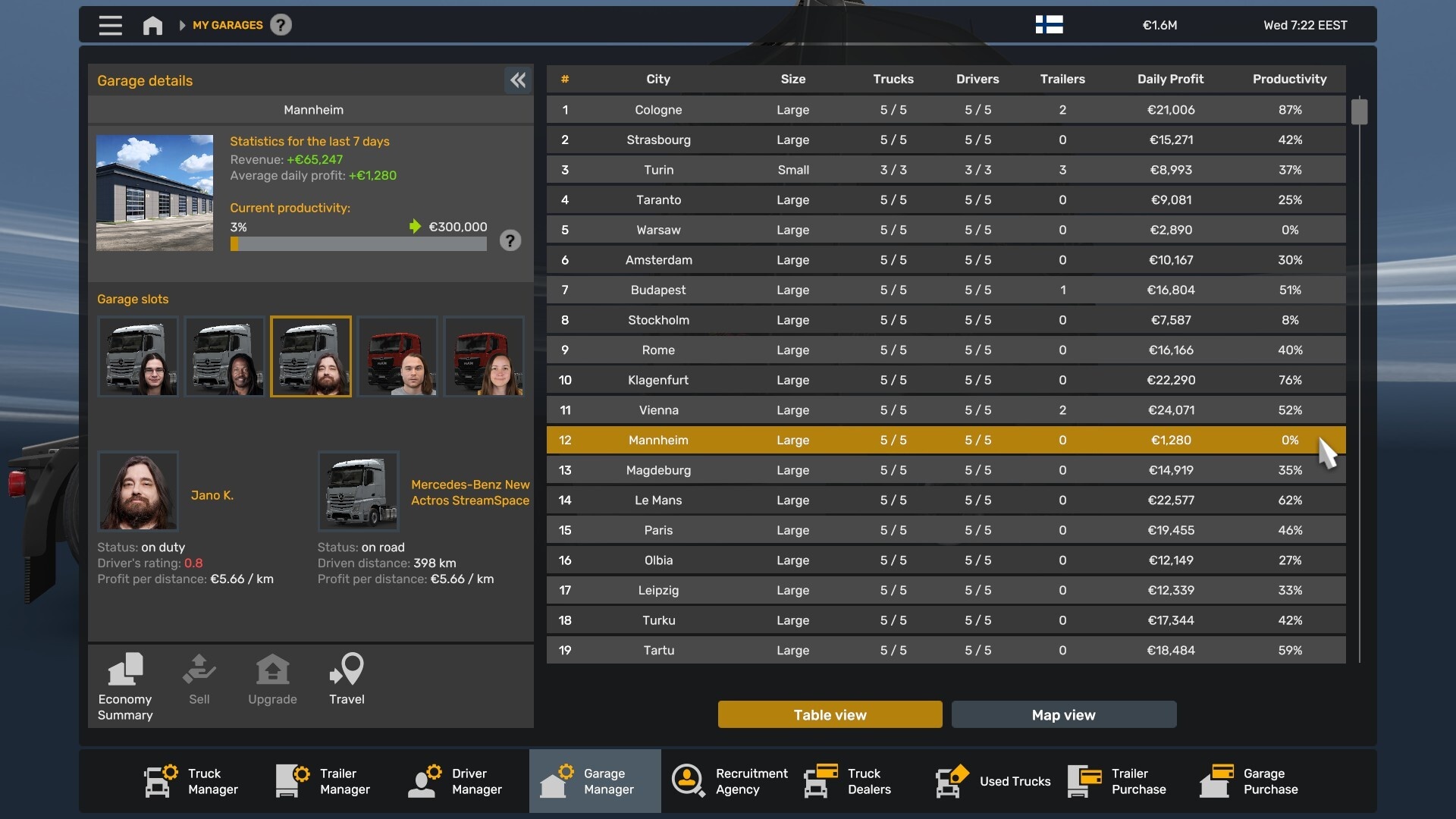Click the garage productivity progress bar
The width and height of the screenshot is (1456, 819).
(358, 244)
